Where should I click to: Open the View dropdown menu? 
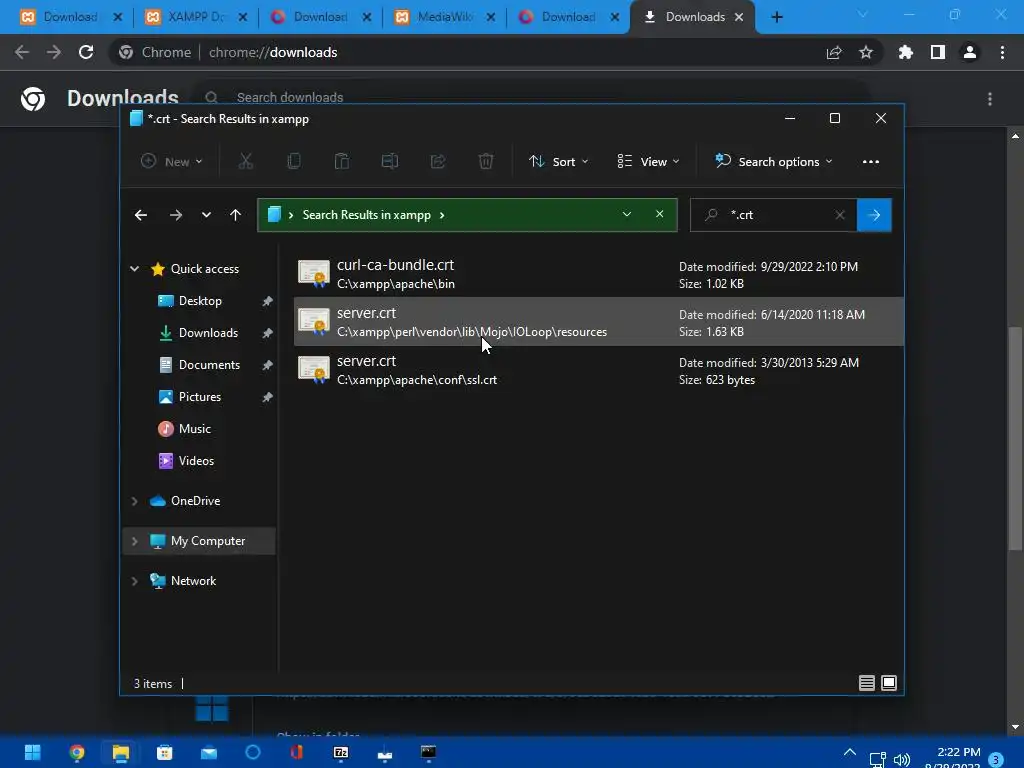click(648, 161)
